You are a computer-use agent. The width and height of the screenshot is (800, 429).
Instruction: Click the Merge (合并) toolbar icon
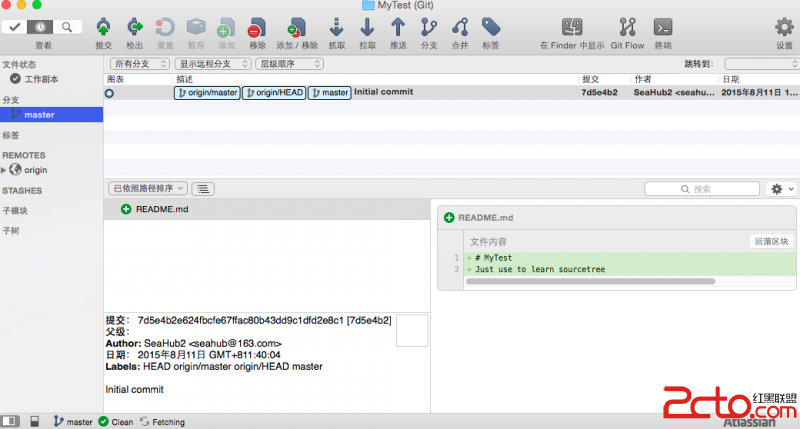pyautogui.click(x=459, y=27)
